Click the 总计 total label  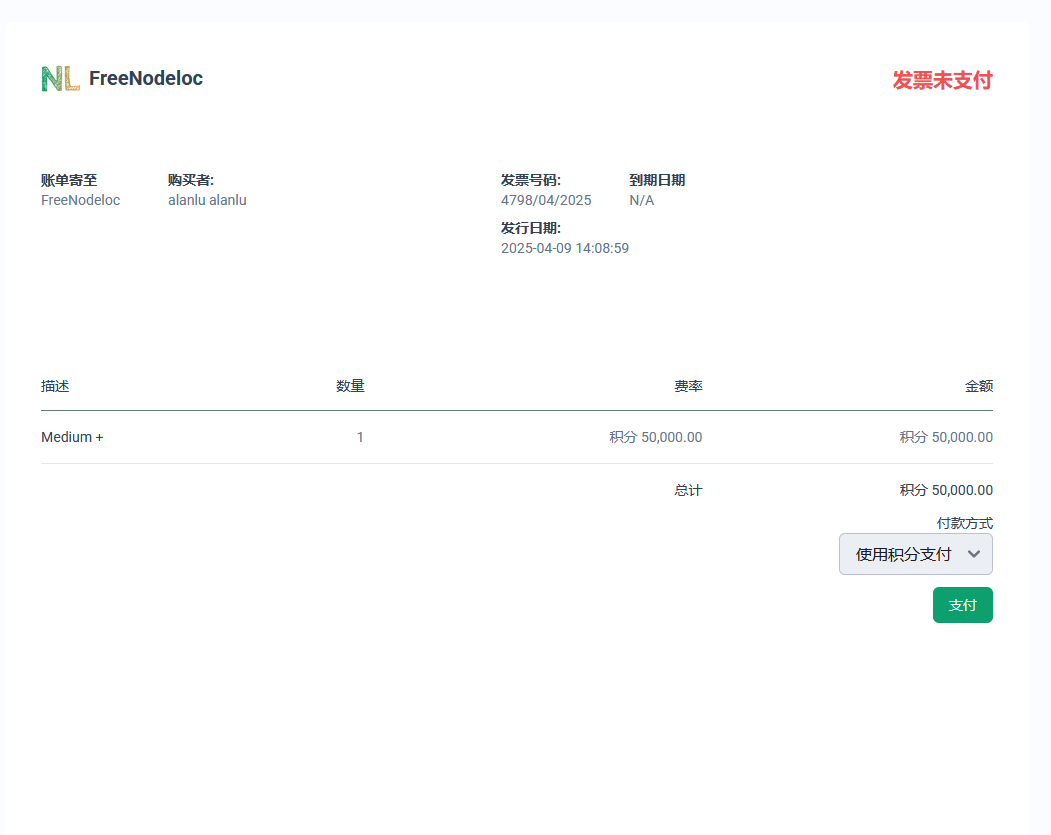tap(688, 491)
